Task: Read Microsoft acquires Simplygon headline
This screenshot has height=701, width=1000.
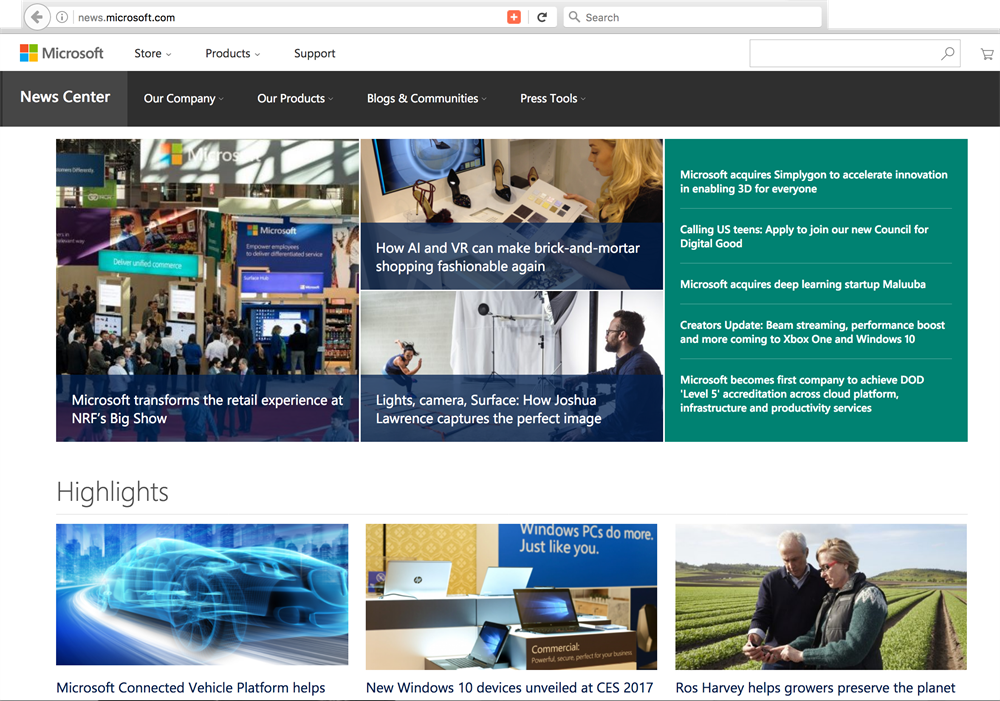Action: pos(813,182)
